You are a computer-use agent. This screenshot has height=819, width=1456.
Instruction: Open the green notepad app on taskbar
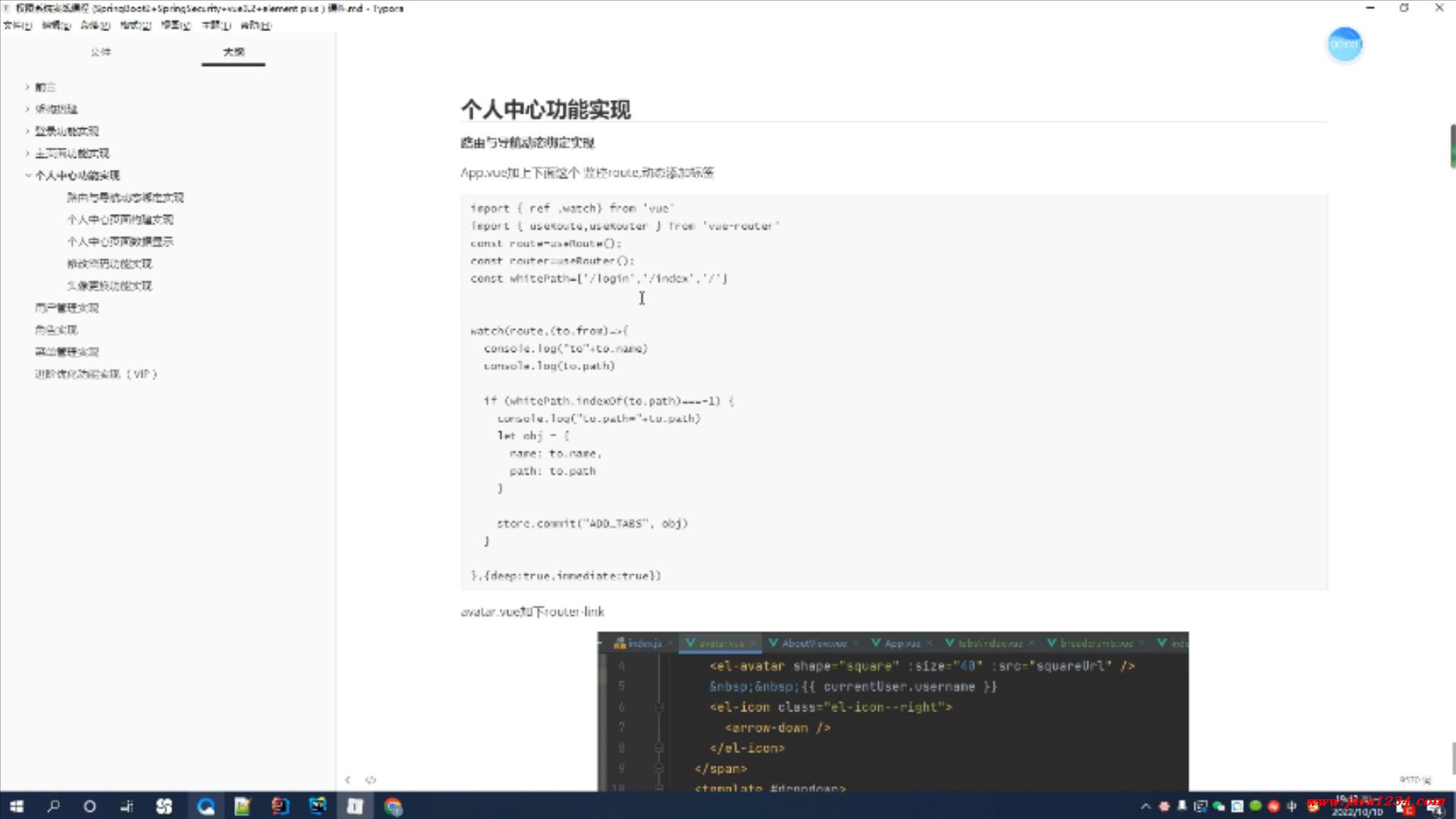243,806
